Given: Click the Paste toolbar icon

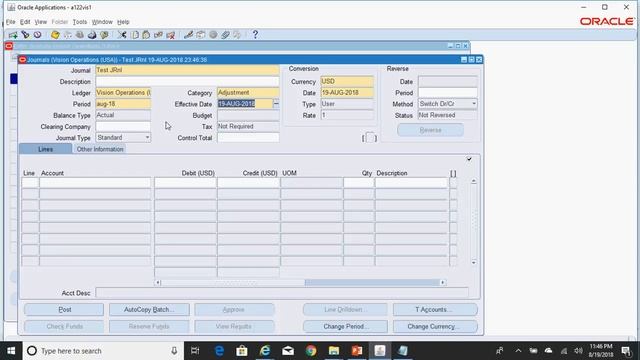Looking at the screenshot, I should [x=146, y=35].
